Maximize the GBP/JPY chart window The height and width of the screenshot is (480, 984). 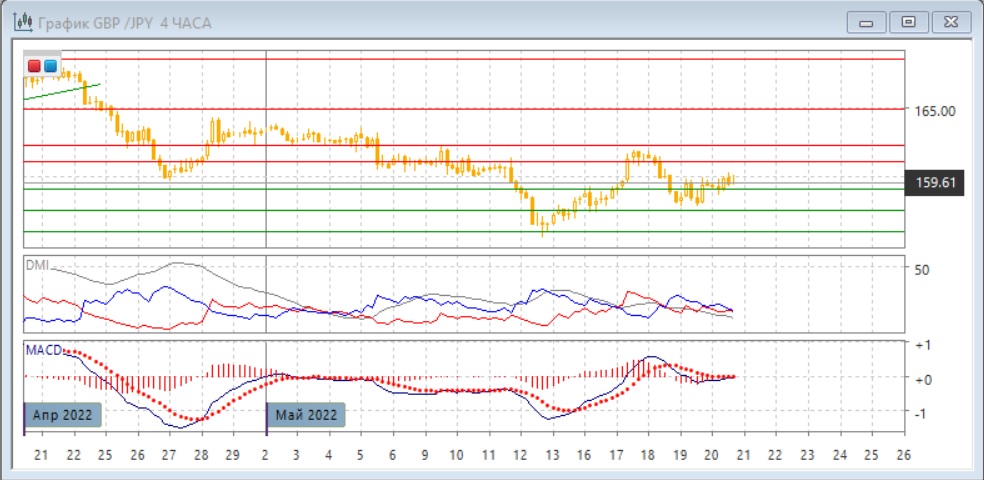pyautogui.click(x=908, y=23)
